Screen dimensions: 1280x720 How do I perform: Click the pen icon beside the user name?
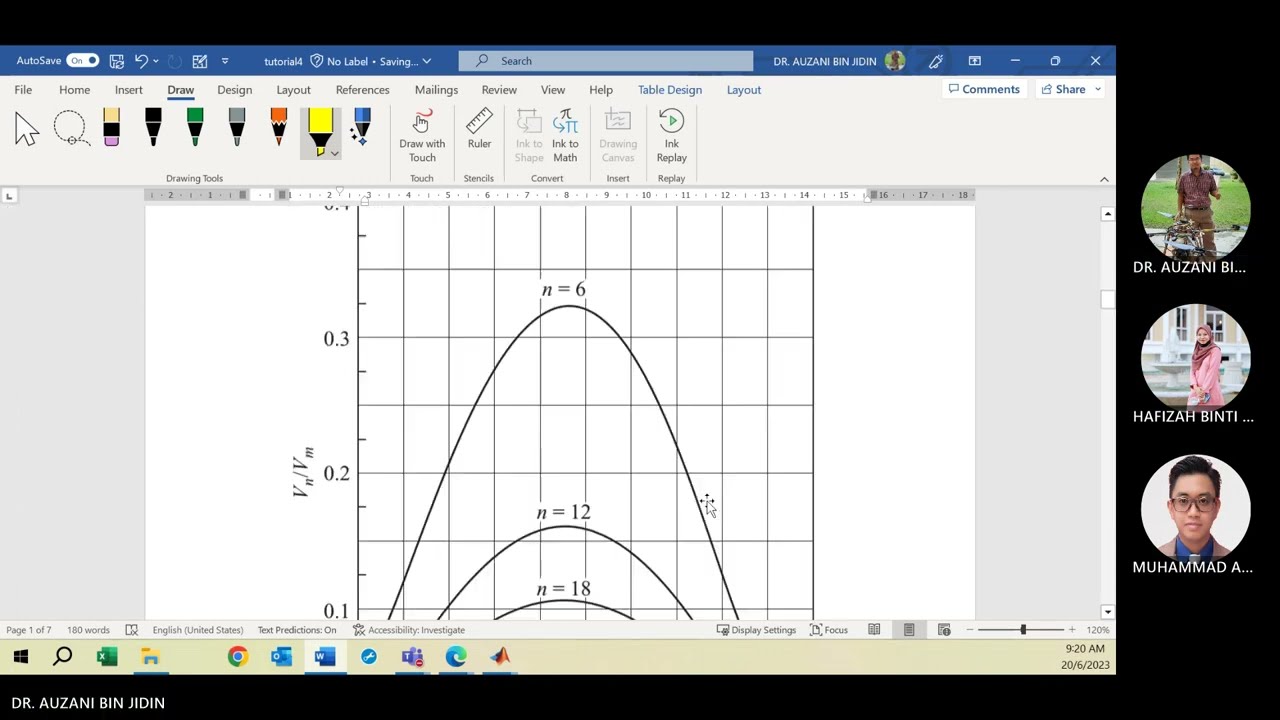pyautogui.click(x=936, y=61)
